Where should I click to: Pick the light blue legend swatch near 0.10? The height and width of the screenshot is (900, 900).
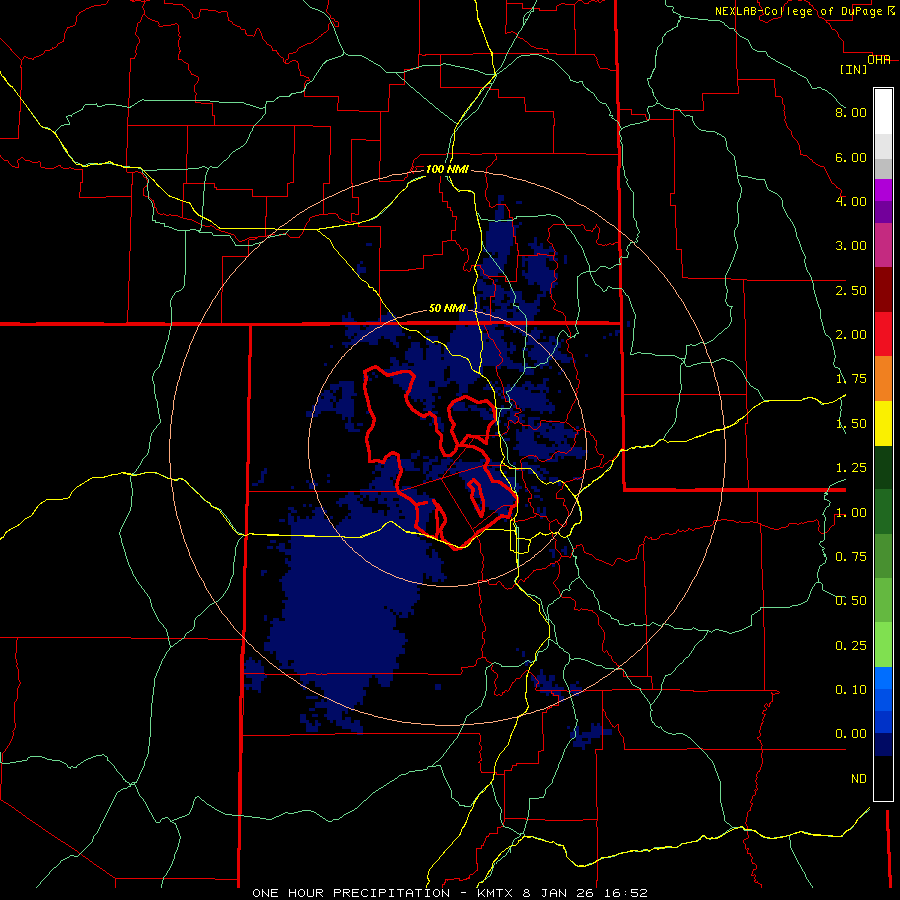click(883, 678)
